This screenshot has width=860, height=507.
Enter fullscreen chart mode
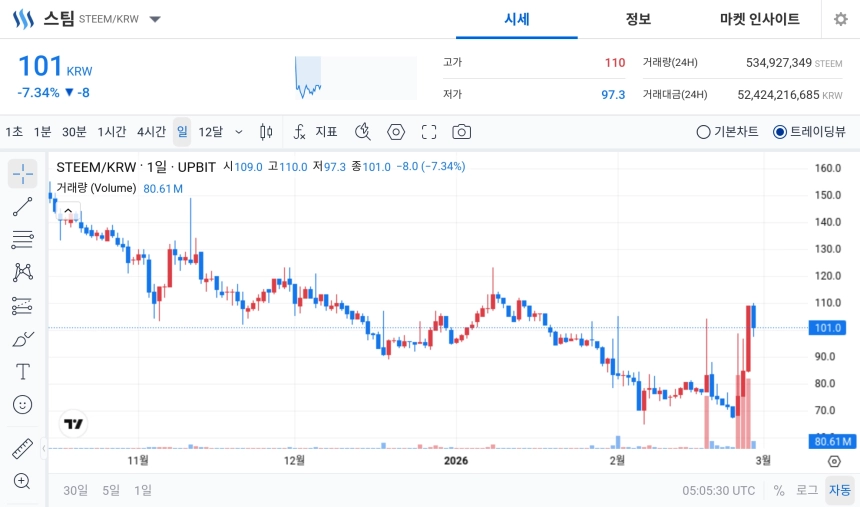pos(429,132)
